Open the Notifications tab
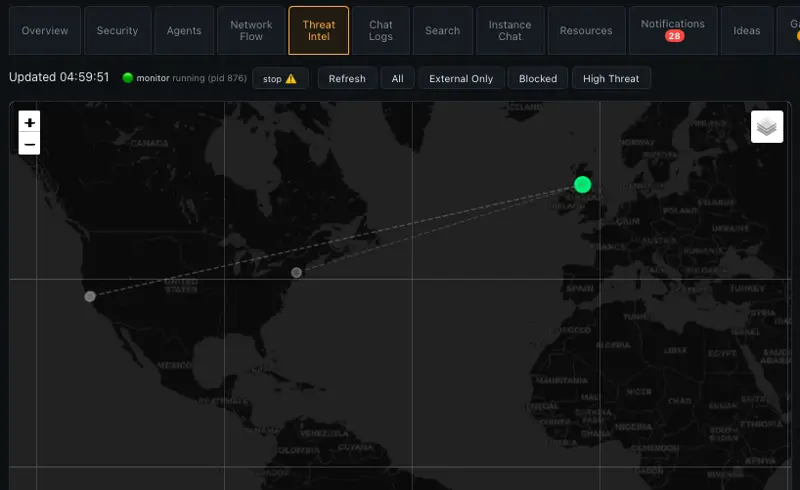 [672, 31]
